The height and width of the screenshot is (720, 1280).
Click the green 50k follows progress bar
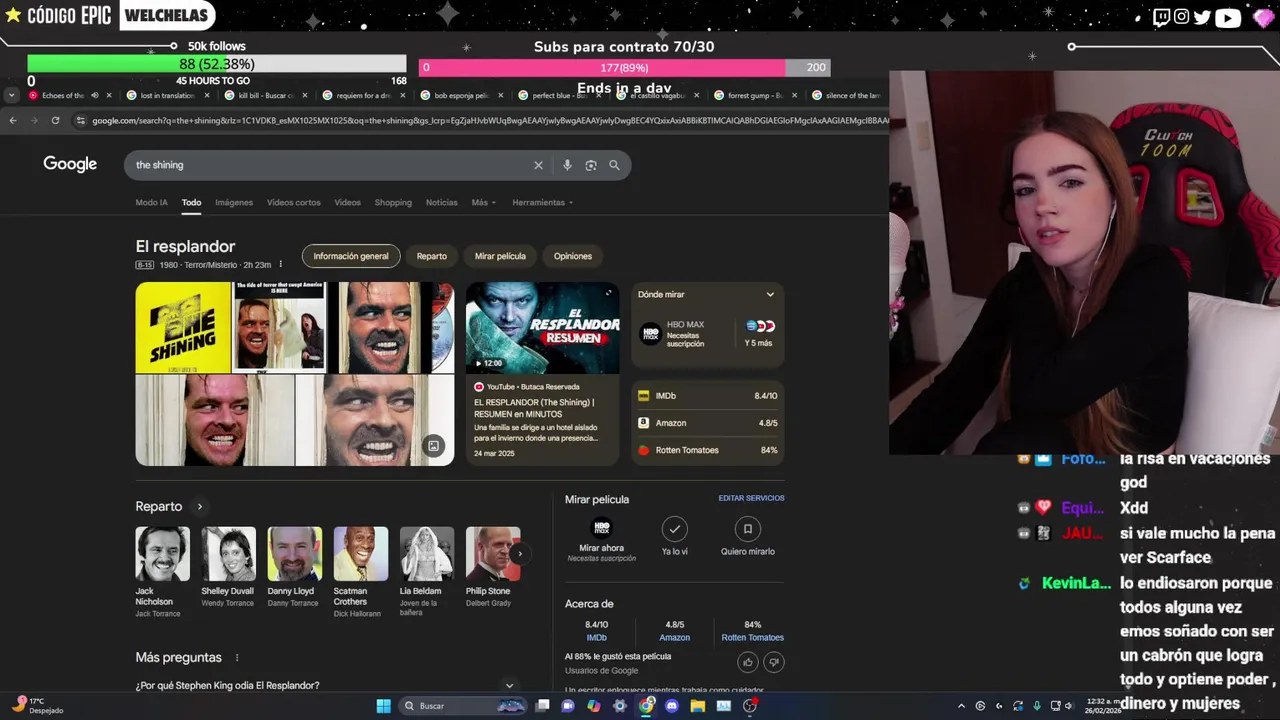pyautogui.click(x=217, y=64)
